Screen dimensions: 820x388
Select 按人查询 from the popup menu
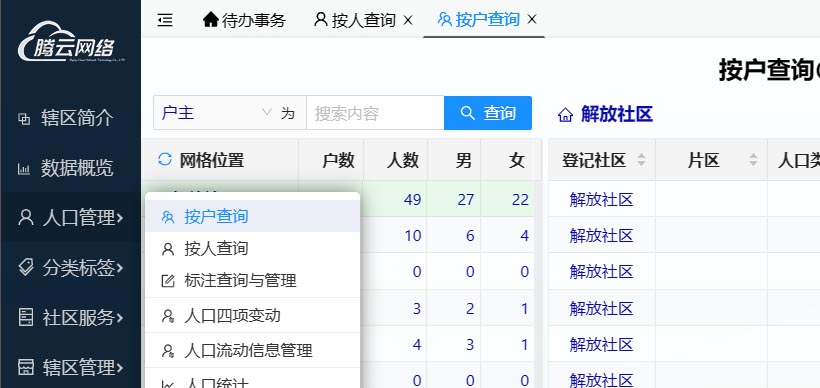tap(253, 248)
